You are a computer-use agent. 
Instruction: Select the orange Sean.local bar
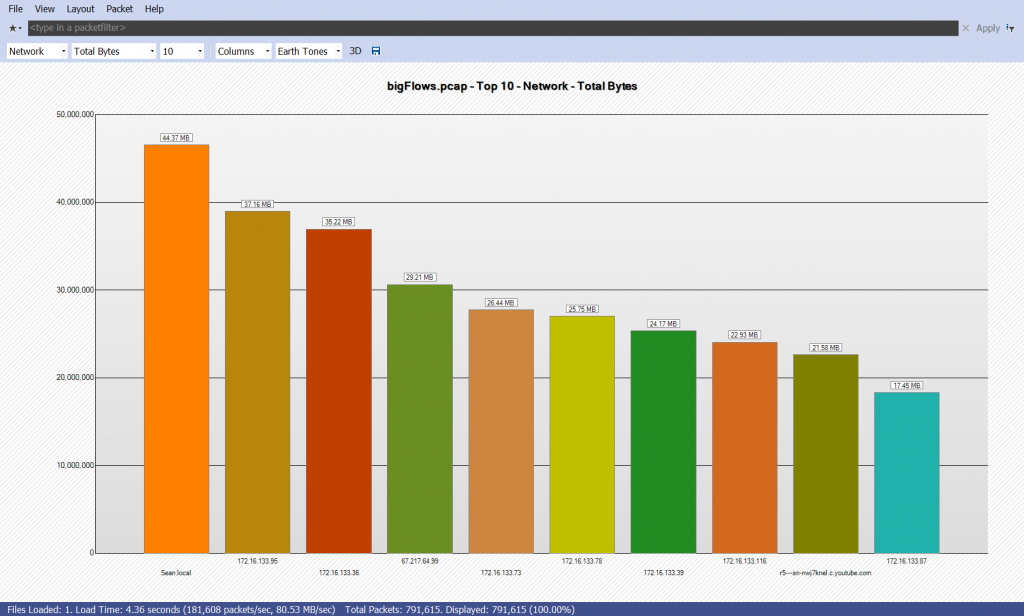pos(176,348)
